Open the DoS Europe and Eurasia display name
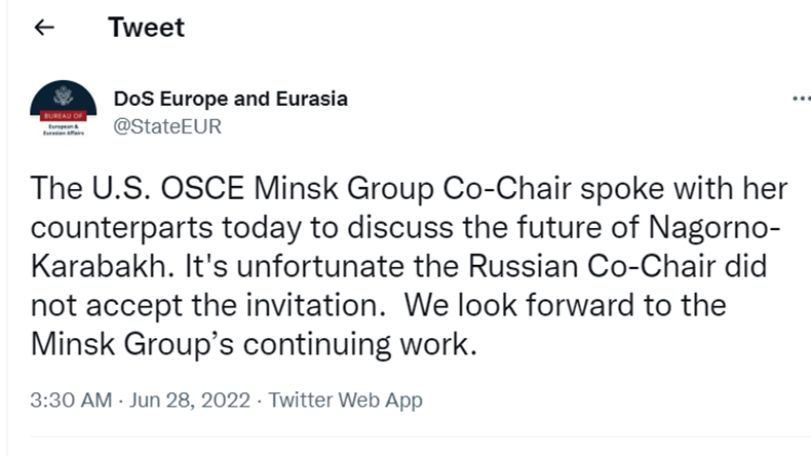 [231, 99]
